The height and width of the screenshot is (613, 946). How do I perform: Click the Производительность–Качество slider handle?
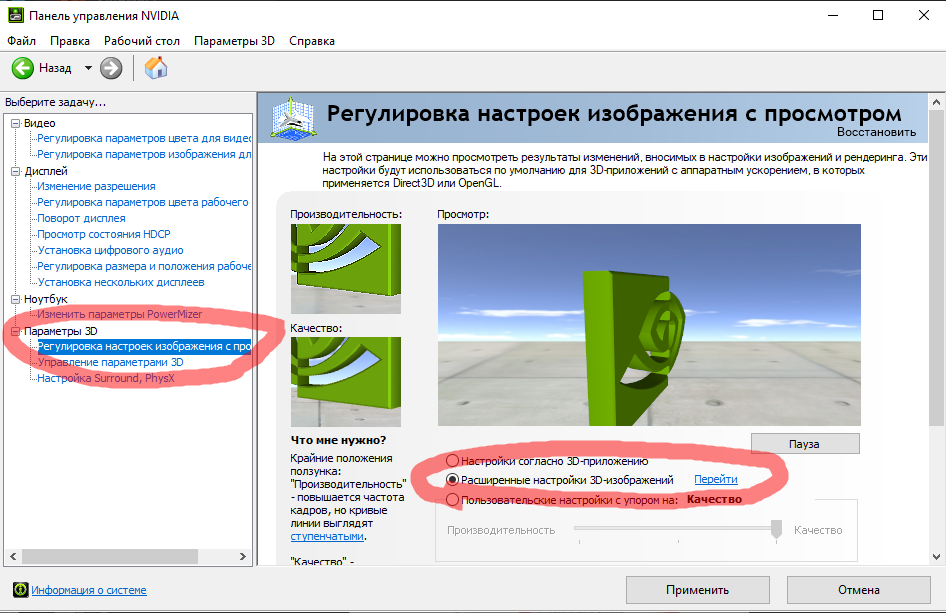[x=776, y=529]
